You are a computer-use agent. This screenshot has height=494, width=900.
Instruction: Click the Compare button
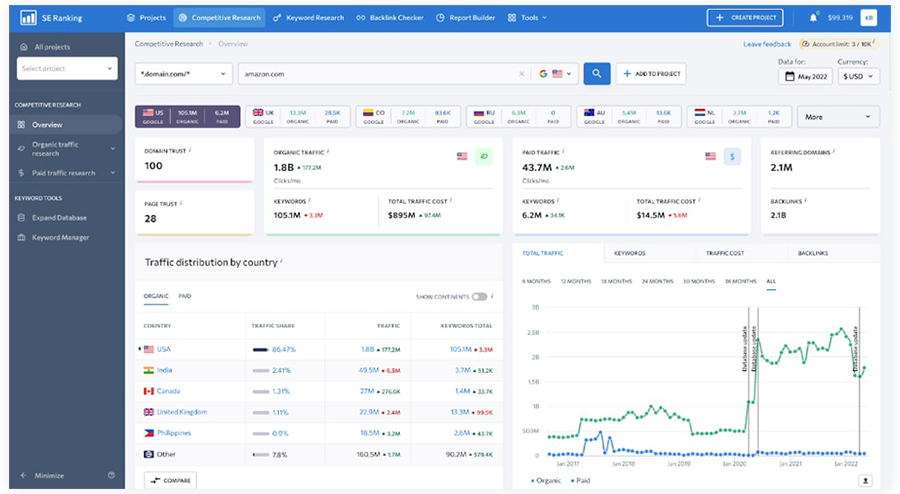pos(170,480)
